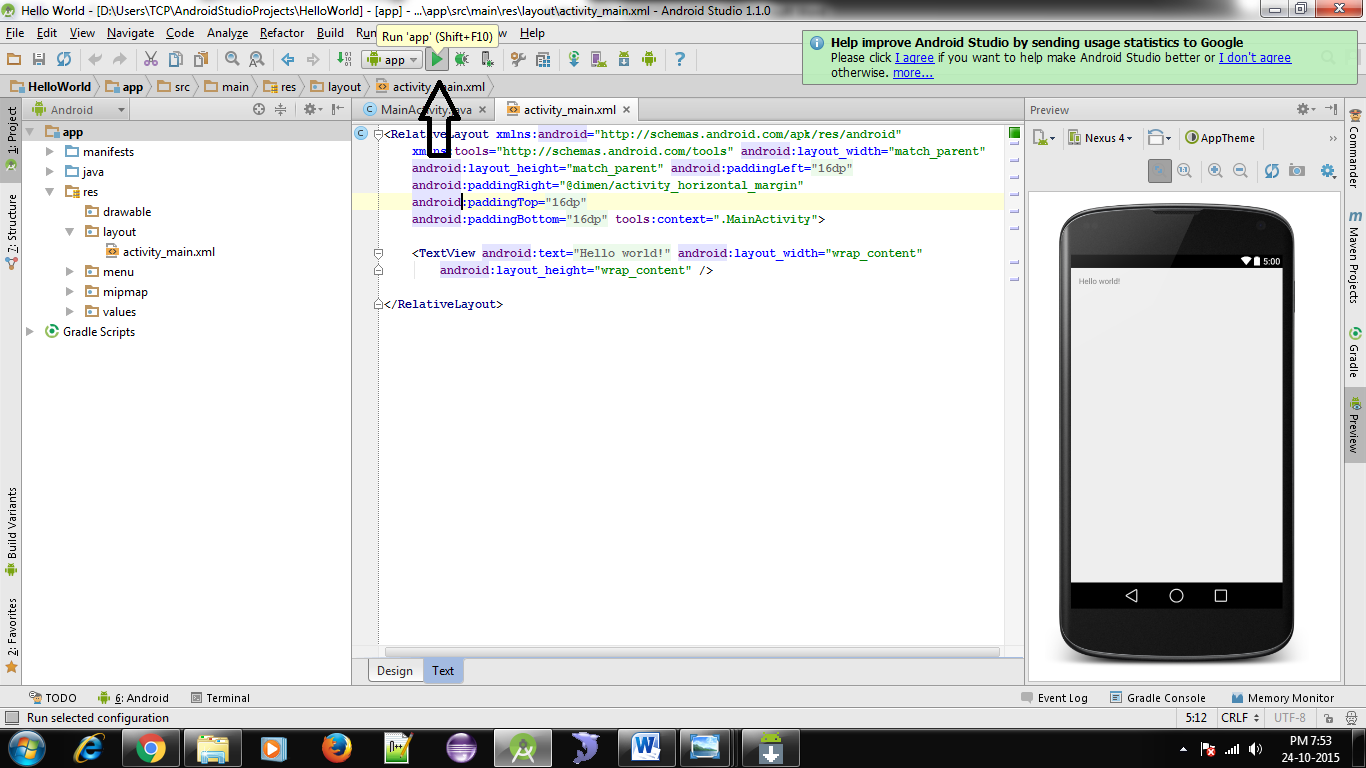Toggle the 1: Project tool window

pos(12,138)
